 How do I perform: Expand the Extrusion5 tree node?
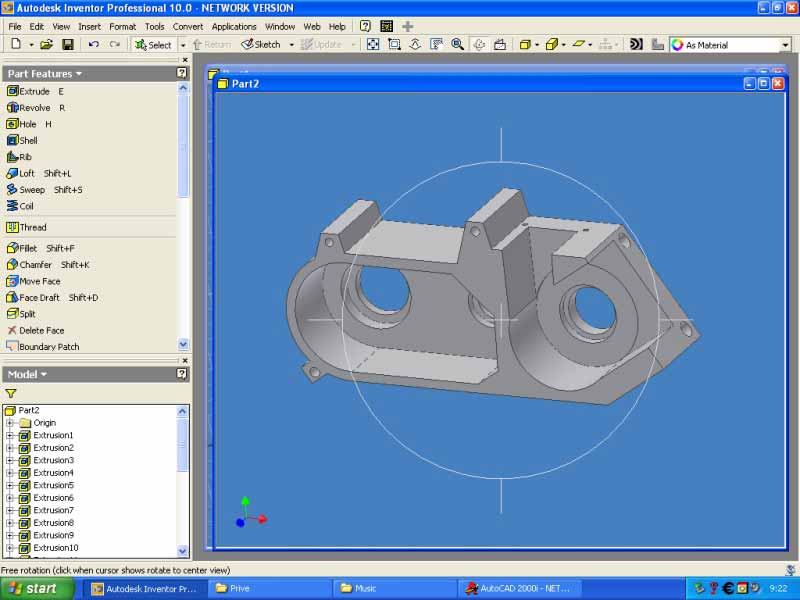(x=9, y=485)
